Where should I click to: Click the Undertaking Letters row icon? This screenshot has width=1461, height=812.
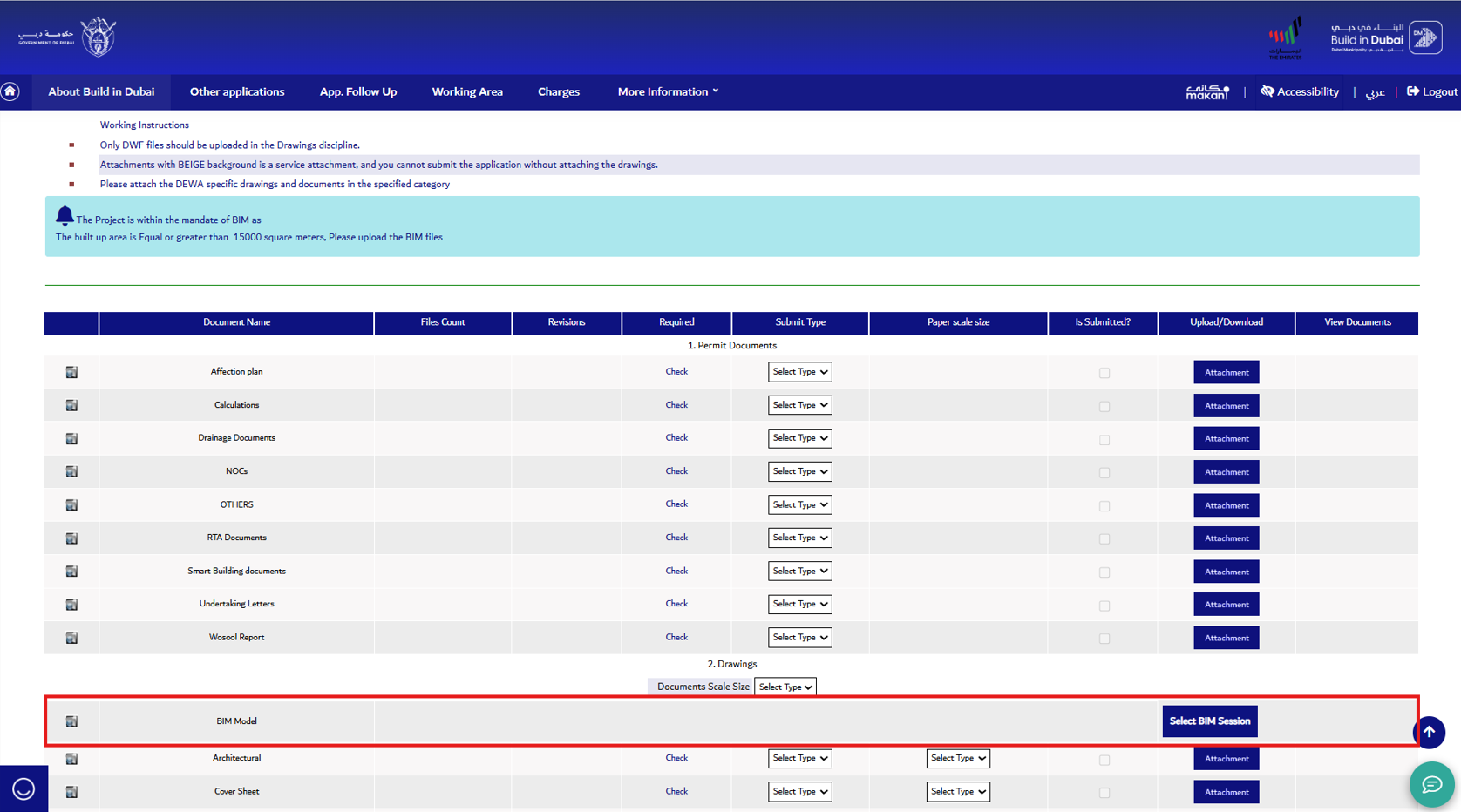(71, 604)
